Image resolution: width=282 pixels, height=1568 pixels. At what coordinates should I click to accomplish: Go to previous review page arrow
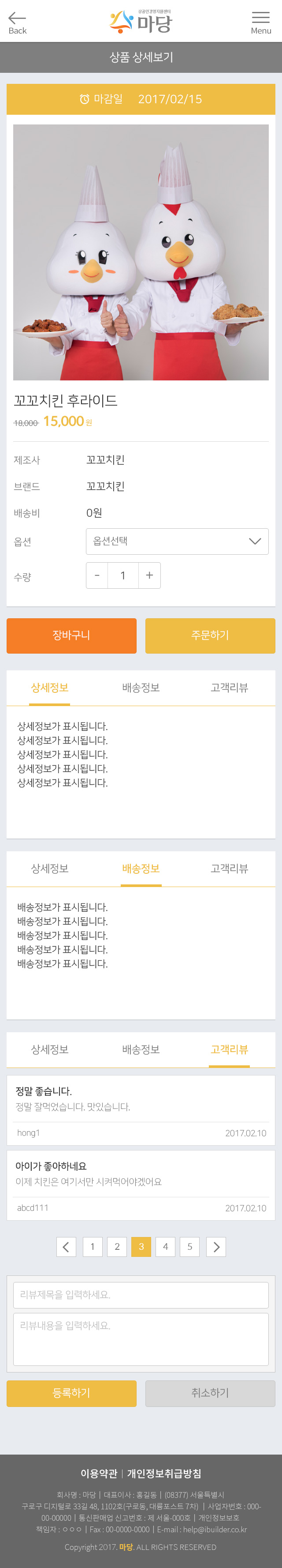click(x=66, y=1247)
